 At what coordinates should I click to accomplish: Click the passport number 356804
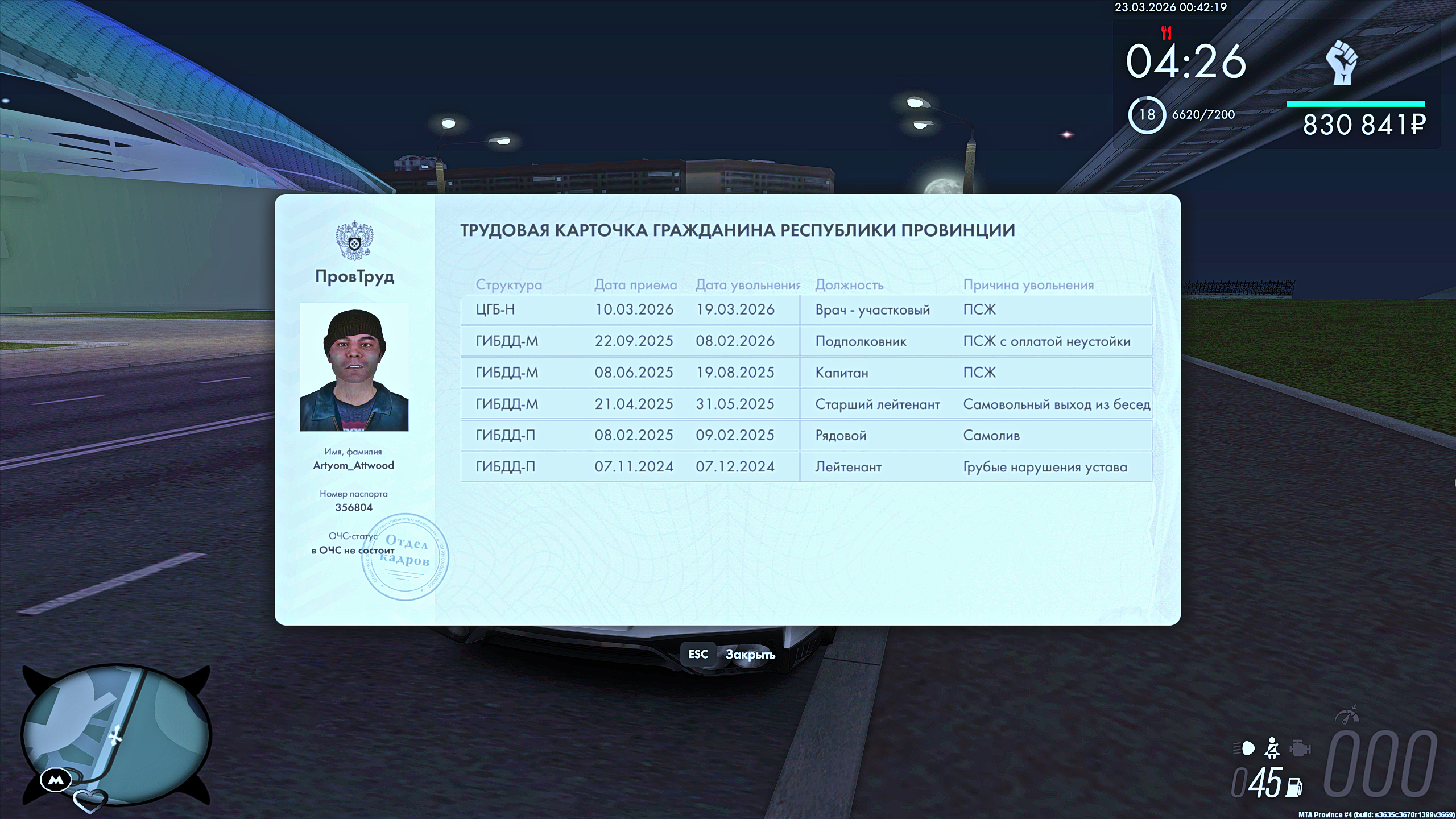pyautogui.click(x=354, y=507)
